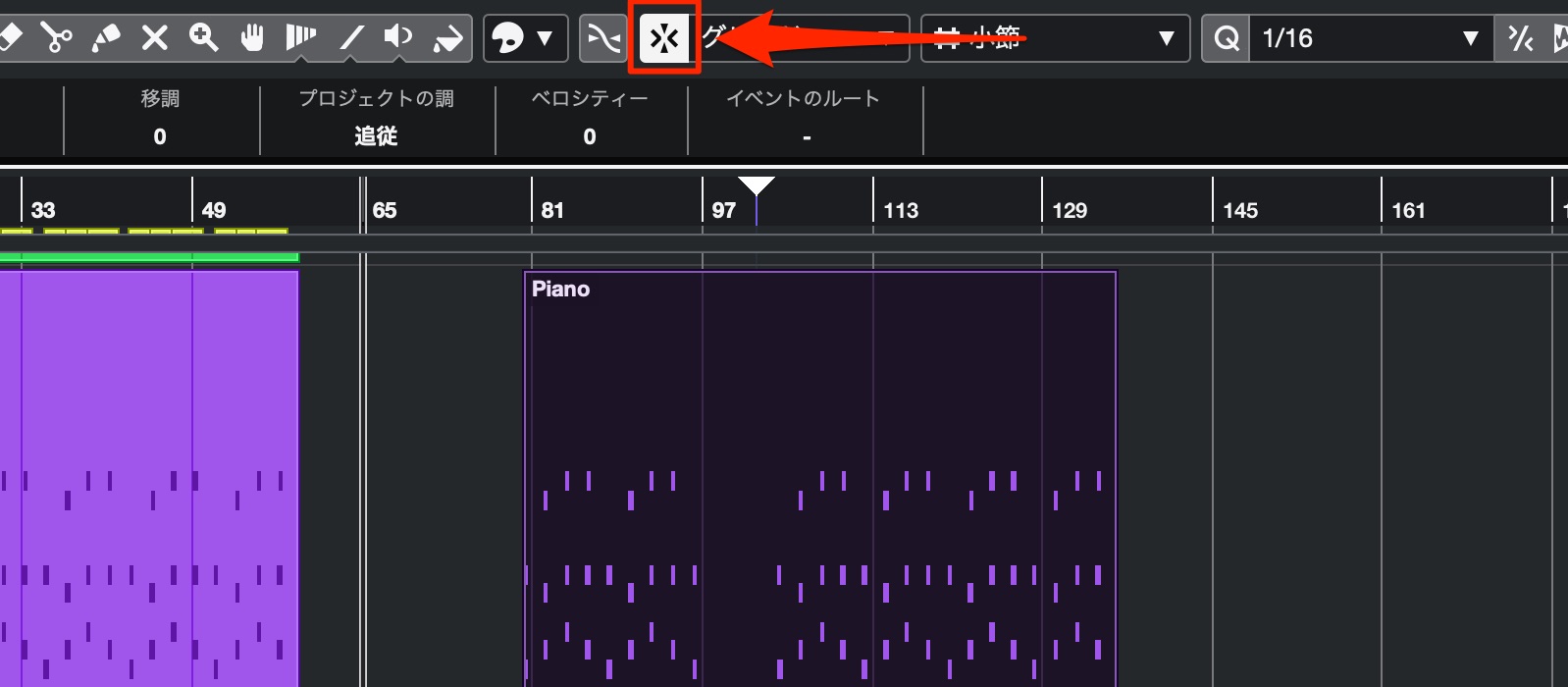Pick the Comp hand tool
Image resolution: width=1568 pixels, height=687 pixels.
point(252,38)
